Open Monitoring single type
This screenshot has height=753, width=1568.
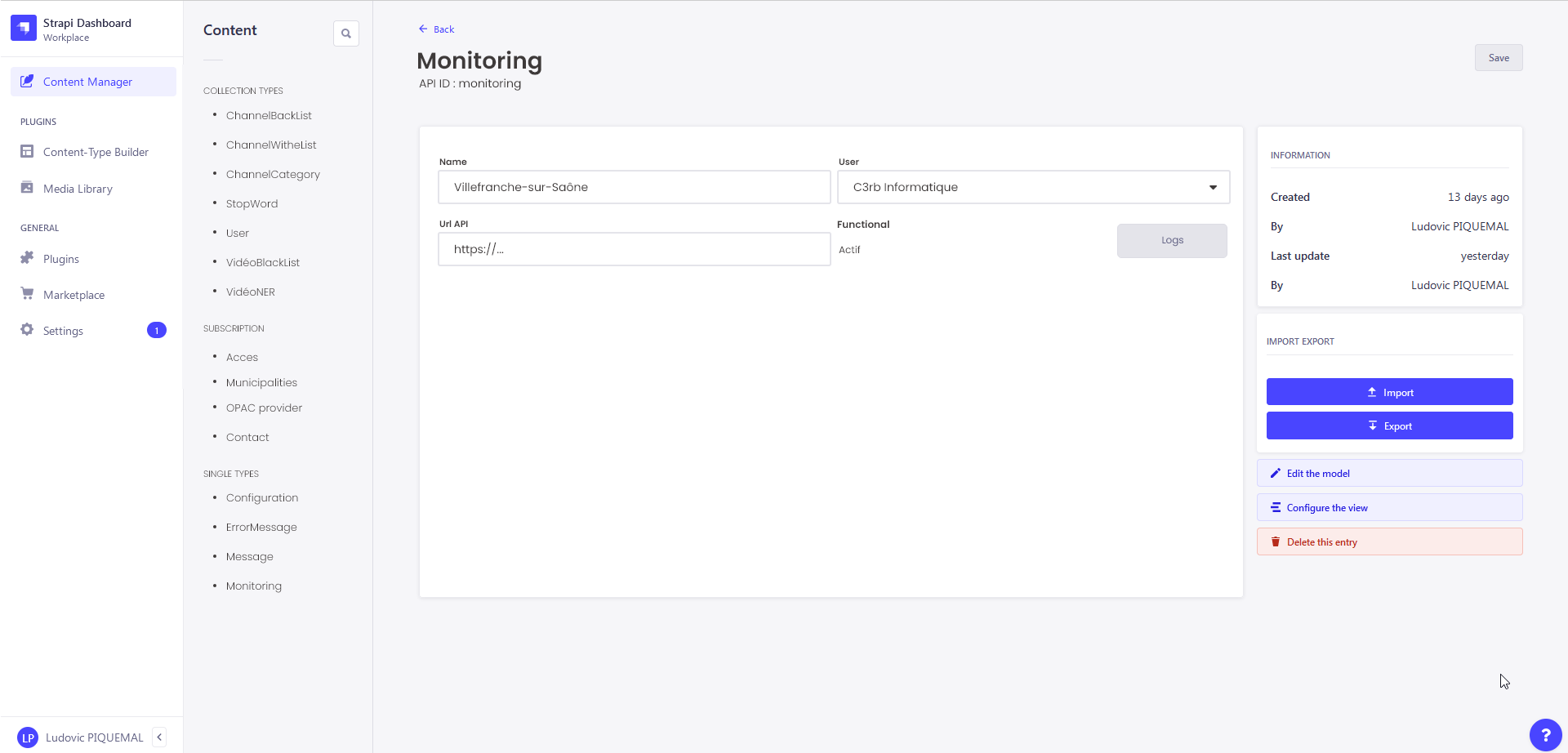(x=254, y=586)
